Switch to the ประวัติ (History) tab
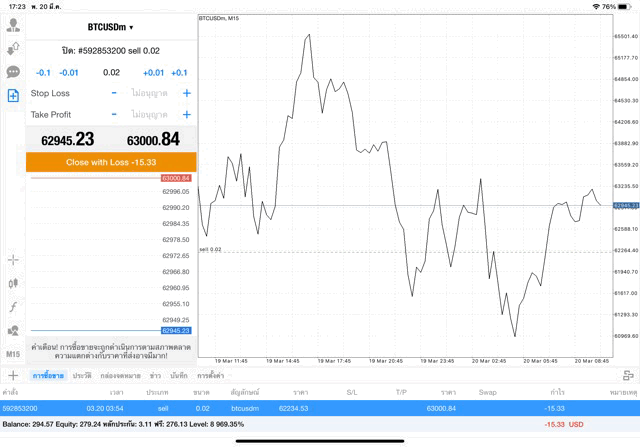The width and height of the screenshot is (640, 447). point(82,375)
